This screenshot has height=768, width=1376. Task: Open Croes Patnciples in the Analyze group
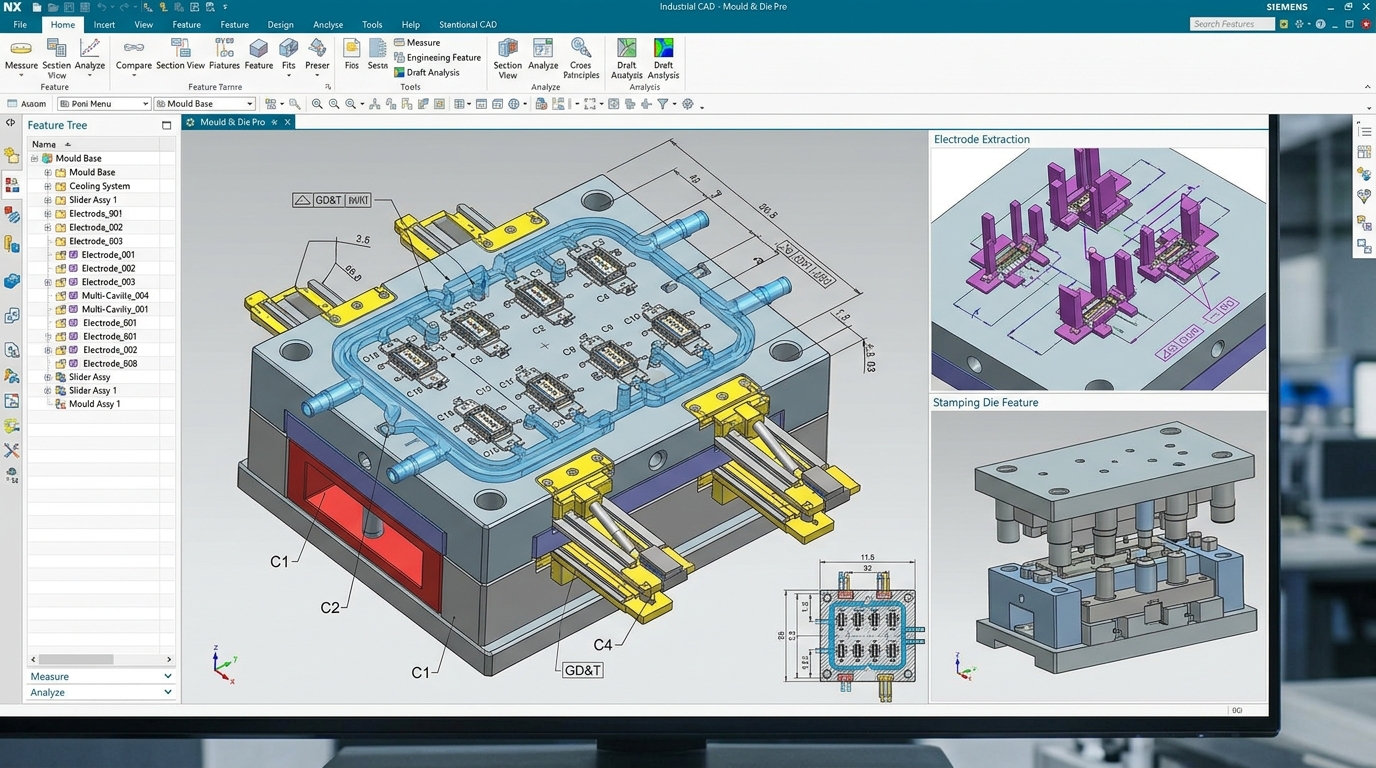581,58
